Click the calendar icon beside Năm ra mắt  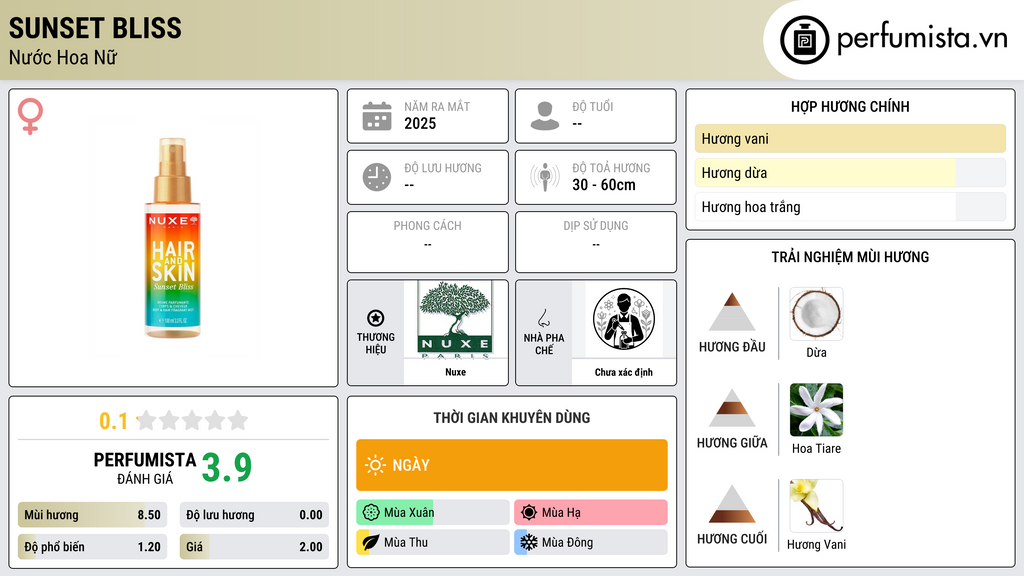coord(377,116)
